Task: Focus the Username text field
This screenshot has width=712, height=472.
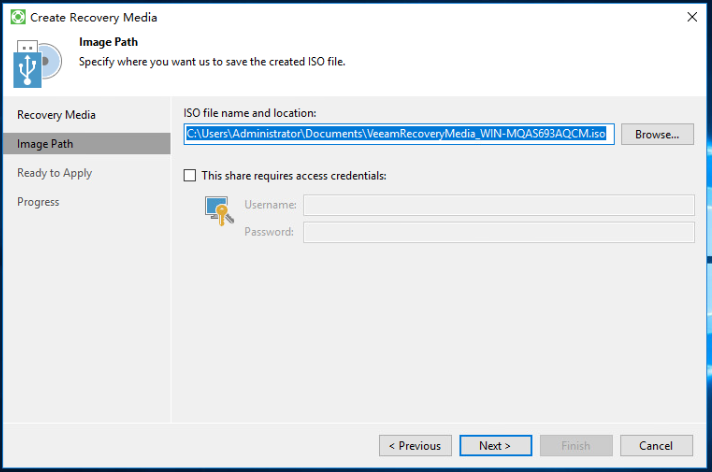Action: (x=499, y=205)
